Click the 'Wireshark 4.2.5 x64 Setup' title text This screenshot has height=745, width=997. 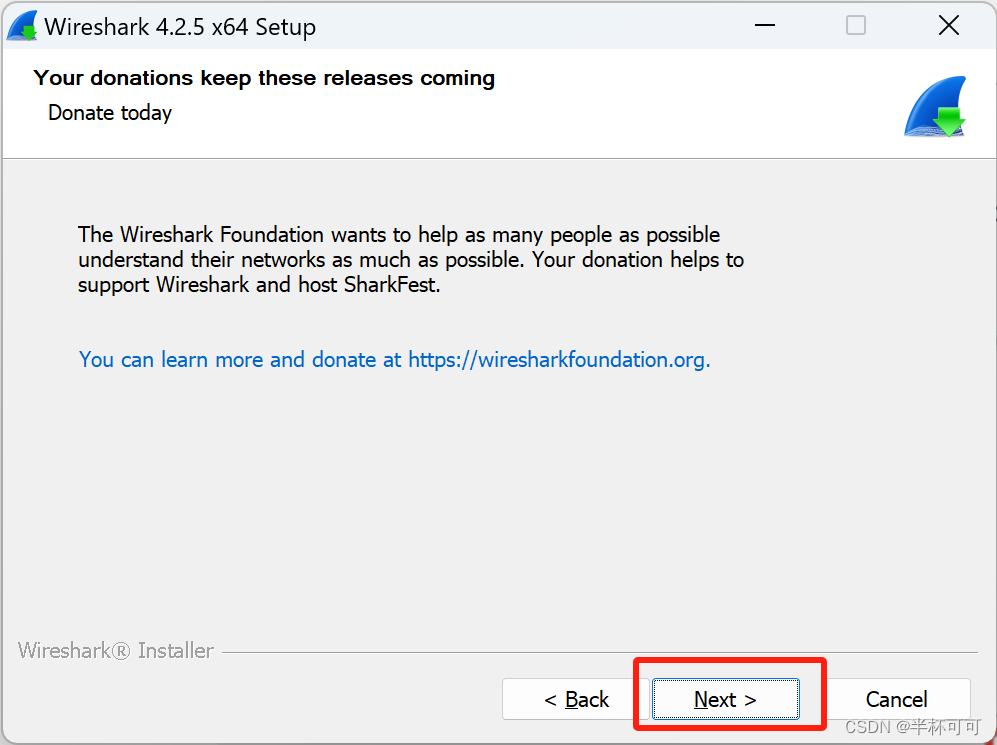180,27
